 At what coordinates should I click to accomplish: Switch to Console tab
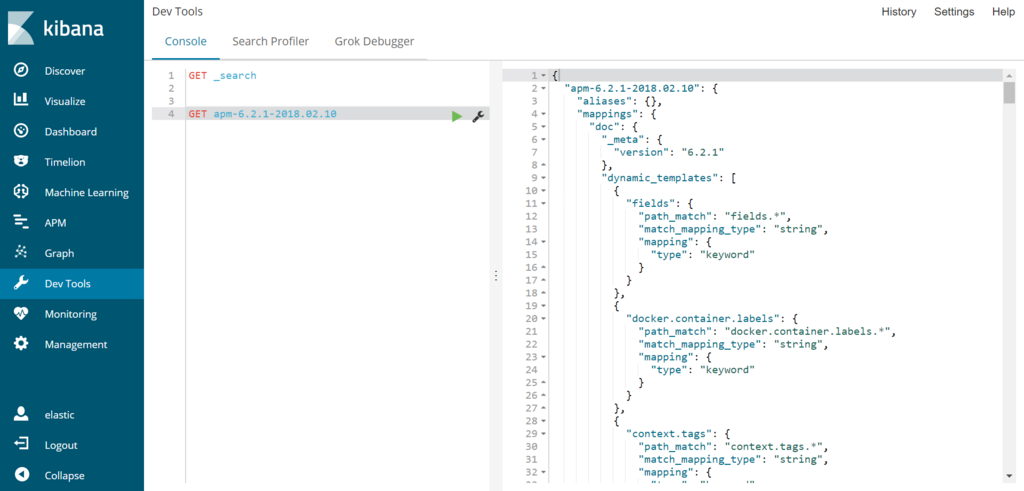pyautogui.click(x=185, y=42)
